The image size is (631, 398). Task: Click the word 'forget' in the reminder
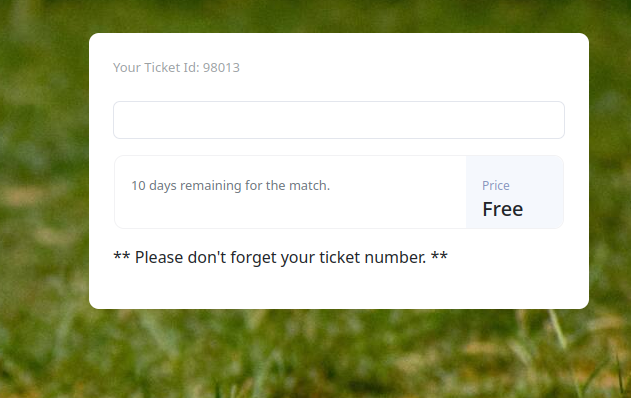click(253, 258)
